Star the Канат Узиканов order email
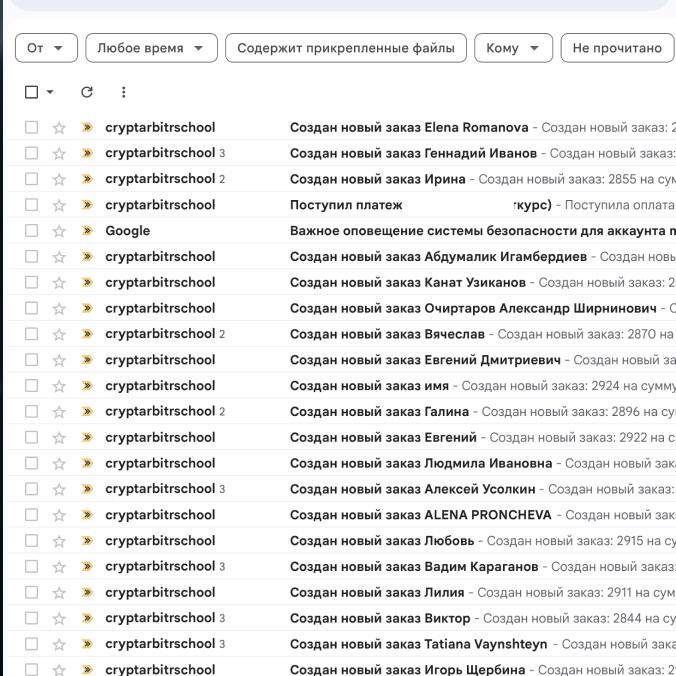Image resolution: width=676 pixels, height=676 pixels. pos(59,283)
